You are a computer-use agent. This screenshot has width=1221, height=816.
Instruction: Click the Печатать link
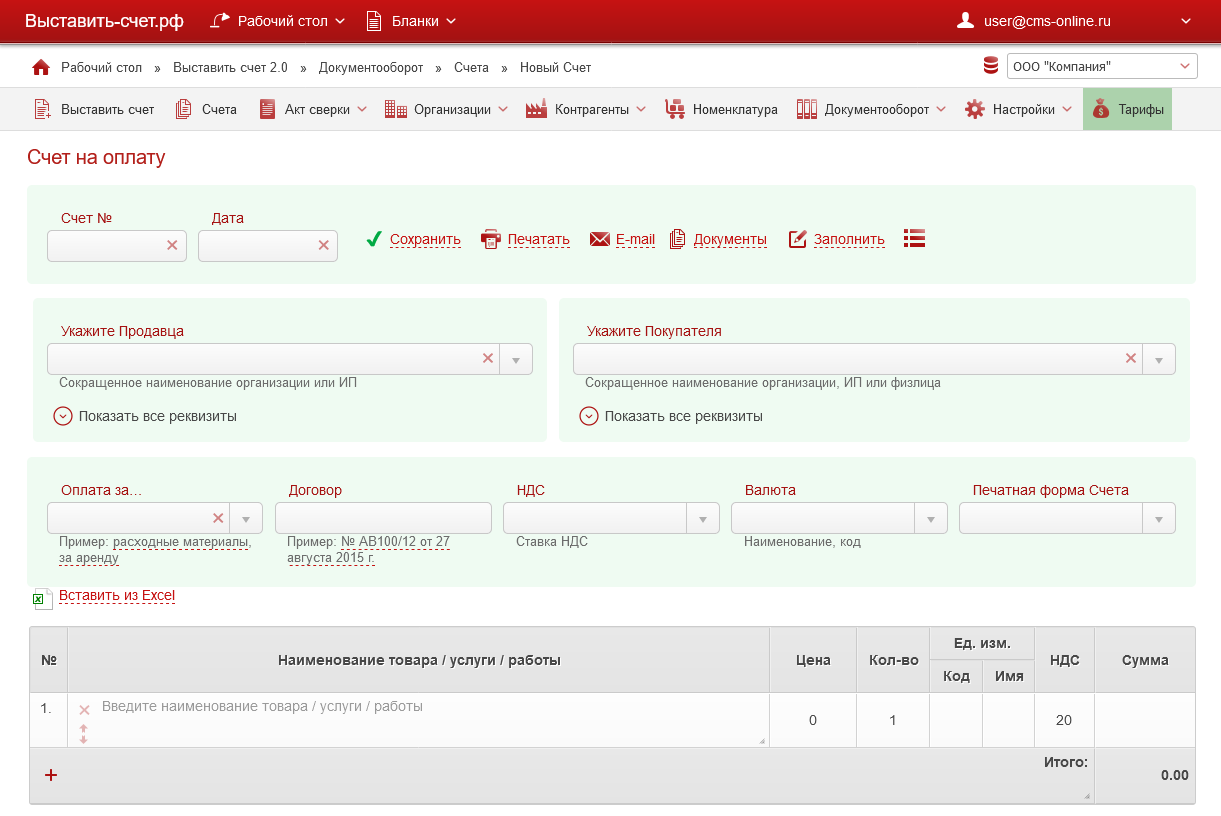[538, 239]
